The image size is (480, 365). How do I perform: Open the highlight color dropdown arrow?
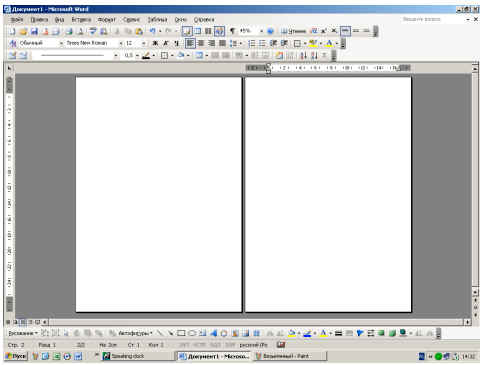click(321, 43)
